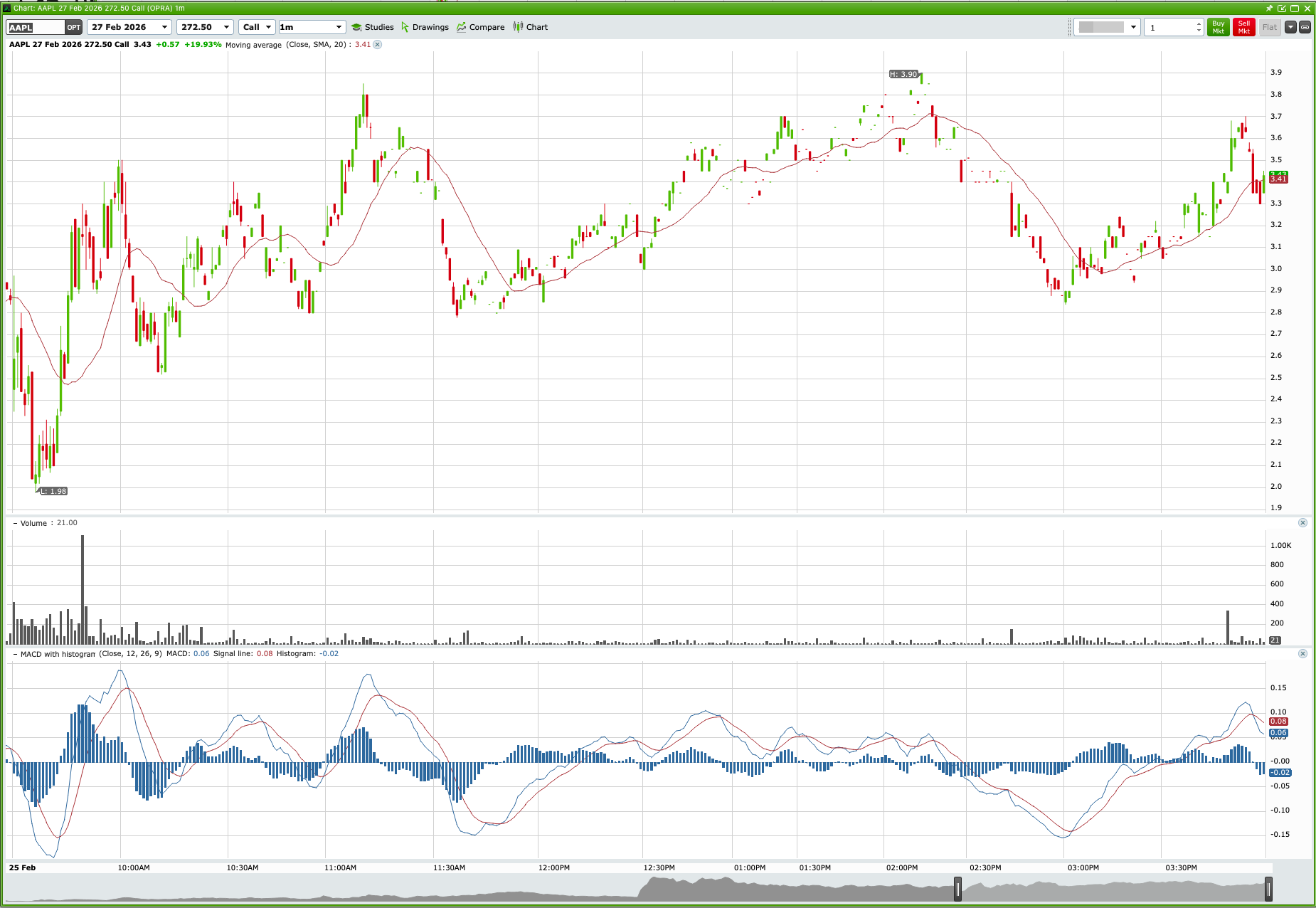Click the dark dropdown arrow beside Flat
Screen dimensions: 1316x908
1290,27
